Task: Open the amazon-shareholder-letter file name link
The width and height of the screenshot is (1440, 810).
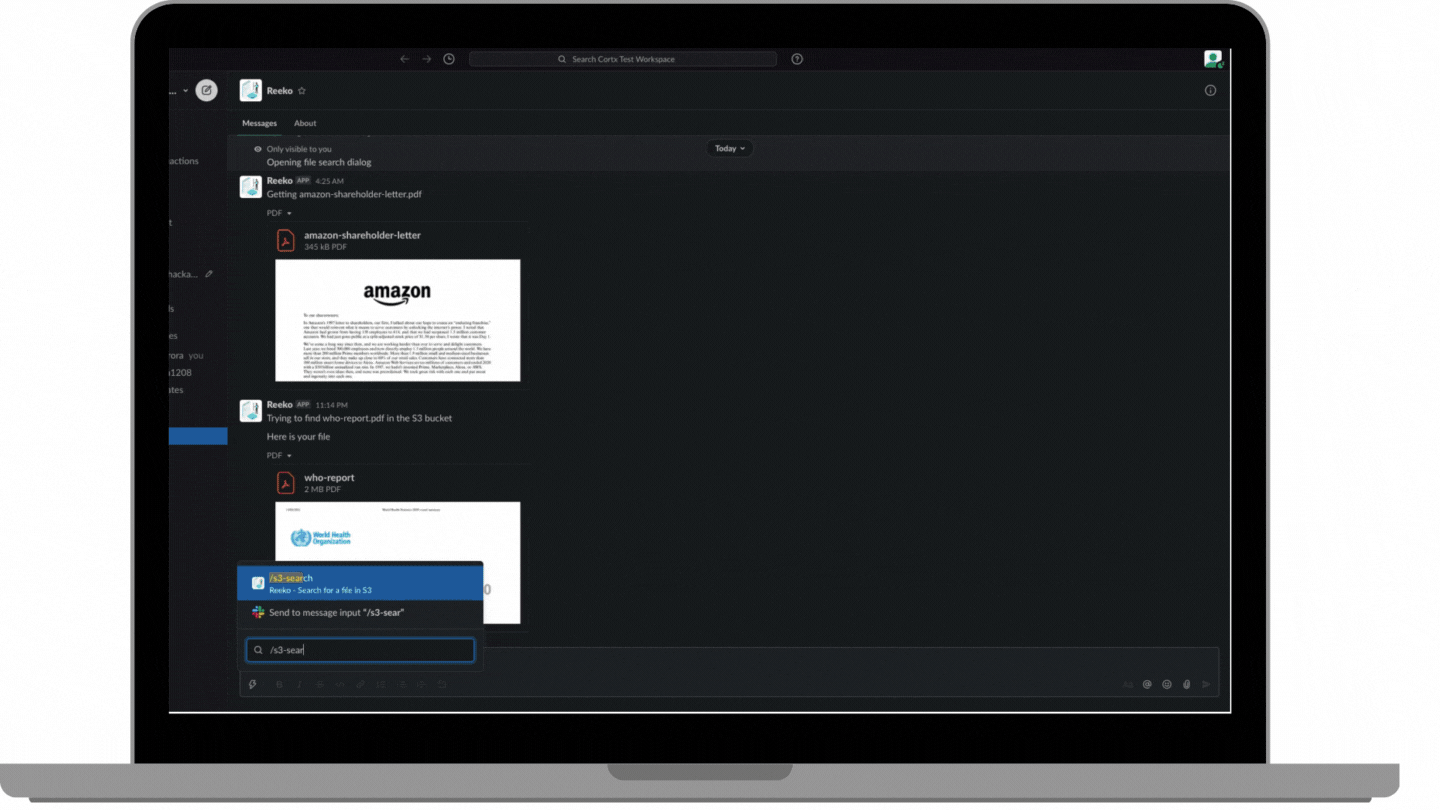Action: 362,235
